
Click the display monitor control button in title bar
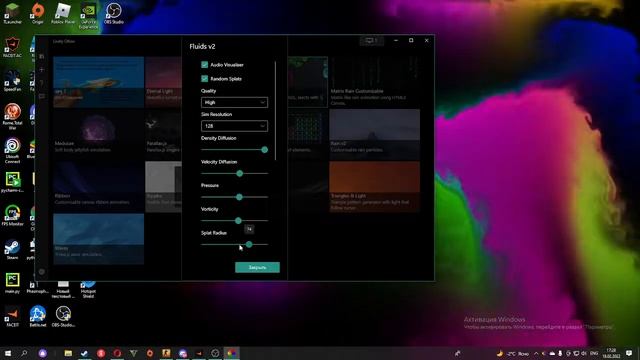click(371, 40)
